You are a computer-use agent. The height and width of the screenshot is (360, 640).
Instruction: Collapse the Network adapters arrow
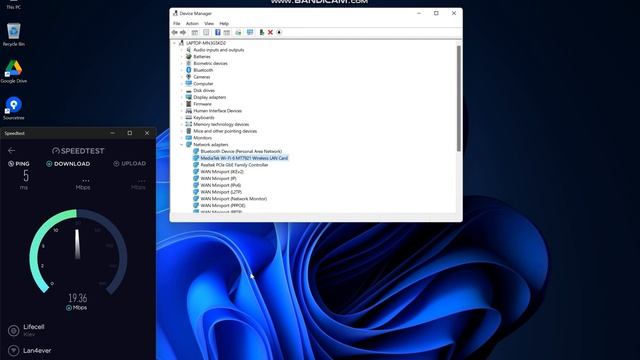pyautogui.click(x=182, y=144)
